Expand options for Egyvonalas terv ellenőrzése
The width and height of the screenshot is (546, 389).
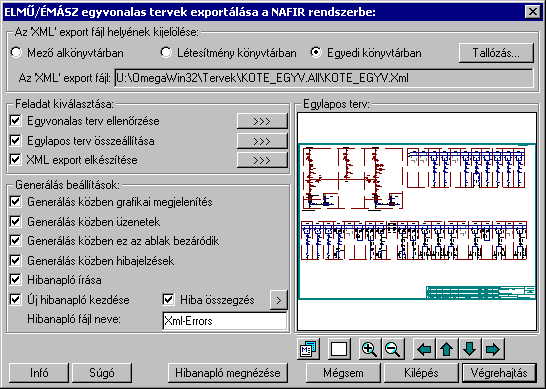262,121
